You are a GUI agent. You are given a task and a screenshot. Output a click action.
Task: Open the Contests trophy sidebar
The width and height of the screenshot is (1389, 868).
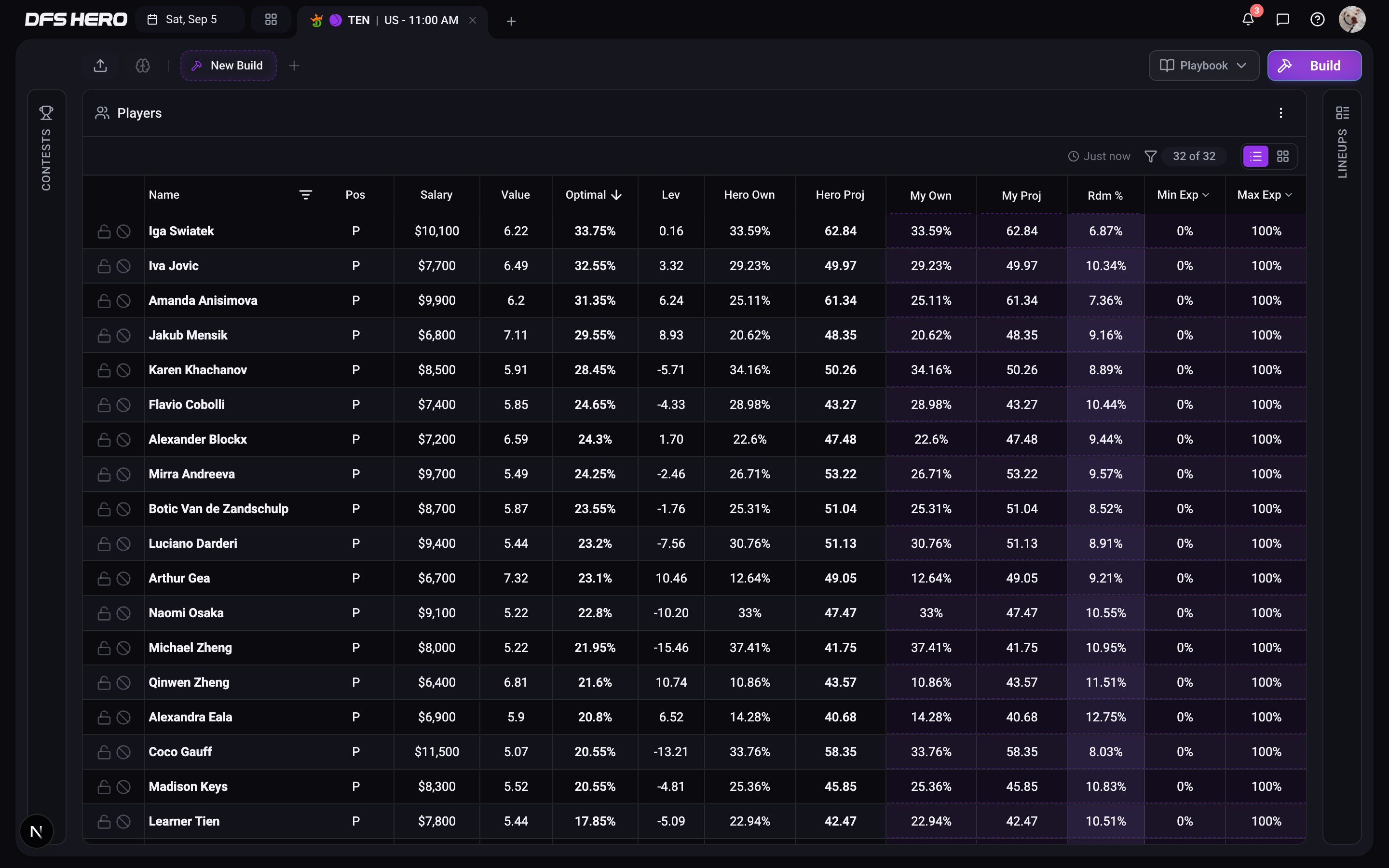tap(46, 148)
